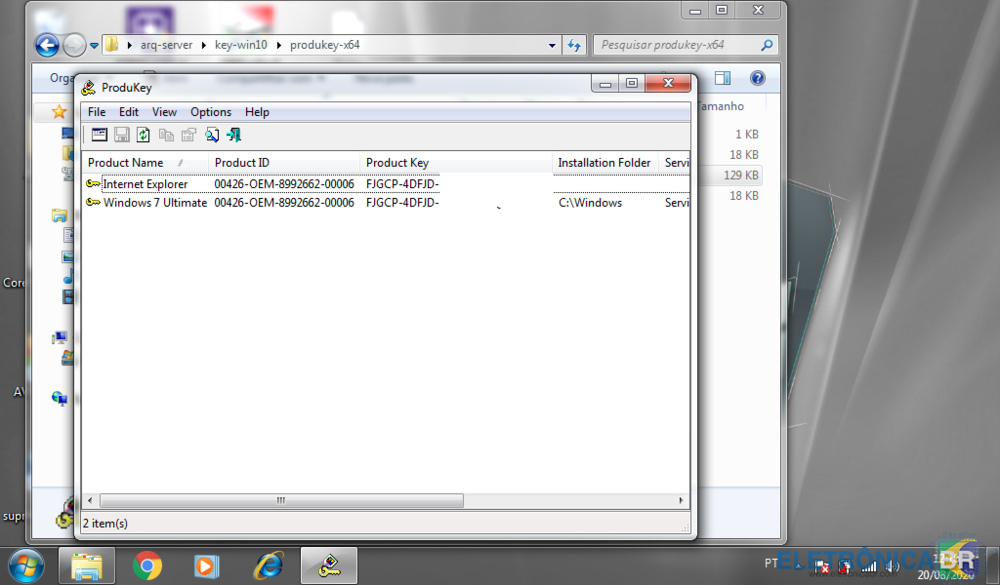Open the recent pages dropdown beside Forward
1000x585 pixels.
click(x=94, y=45)
